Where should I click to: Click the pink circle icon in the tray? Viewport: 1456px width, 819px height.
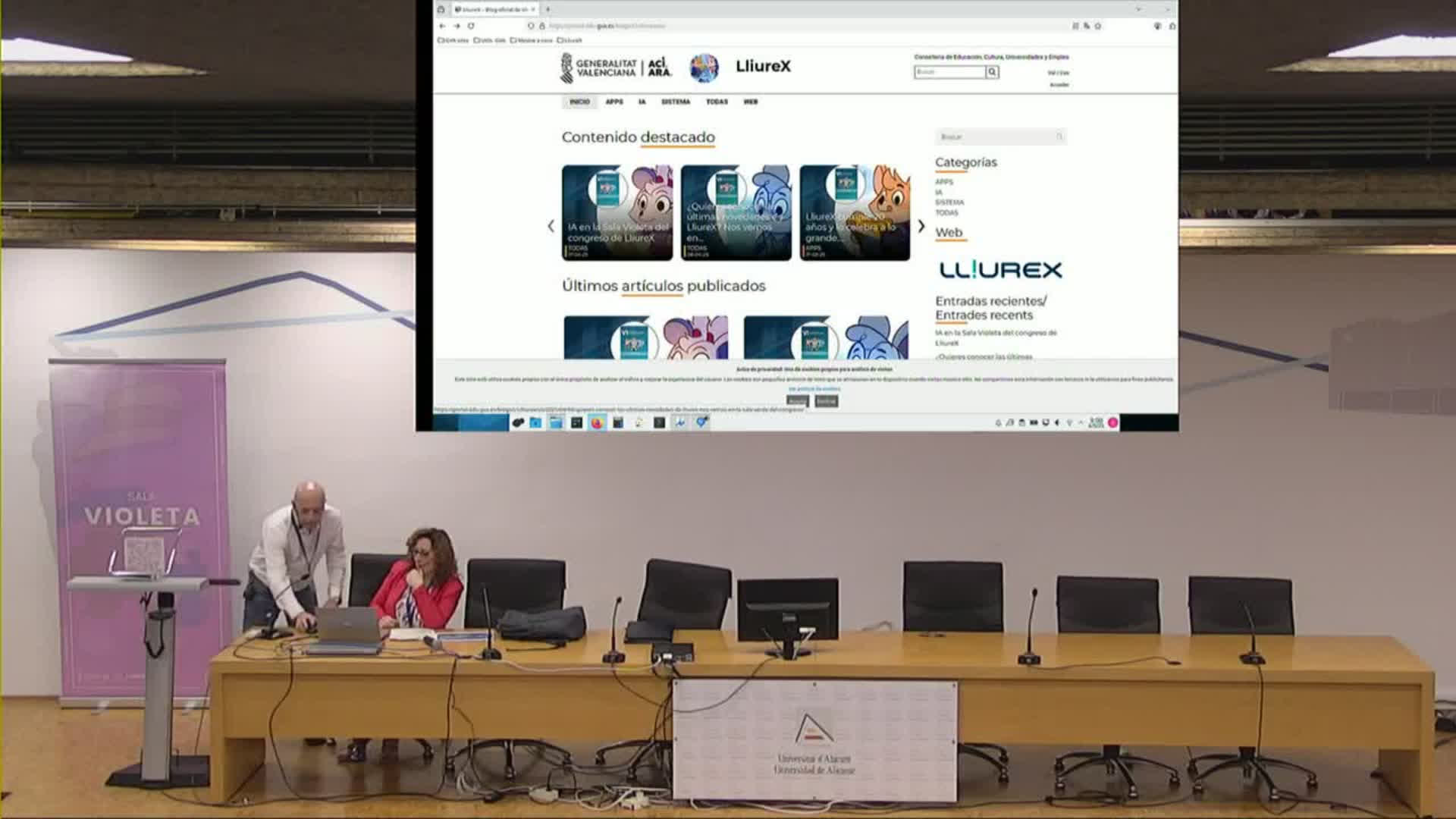click(x=1112, y=422)
